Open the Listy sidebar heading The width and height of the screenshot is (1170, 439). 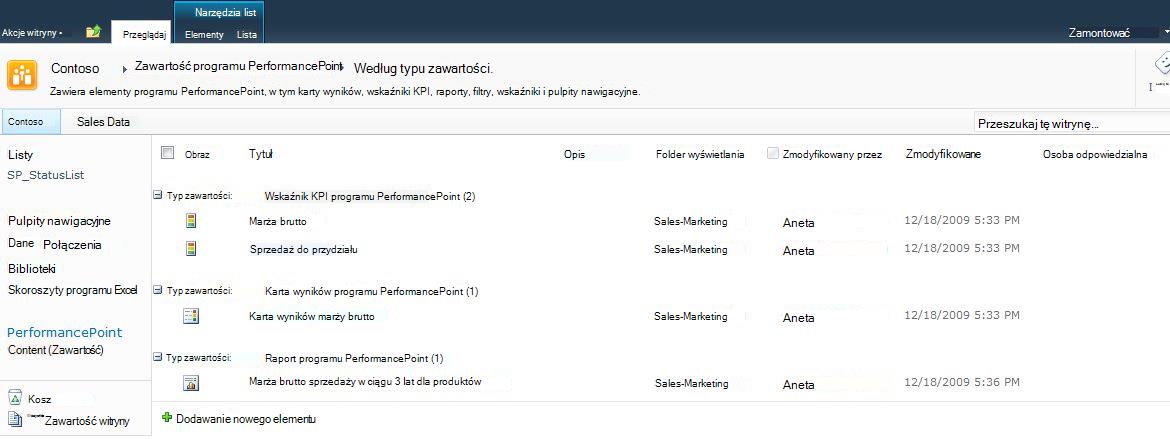click(x=21, y=155)
